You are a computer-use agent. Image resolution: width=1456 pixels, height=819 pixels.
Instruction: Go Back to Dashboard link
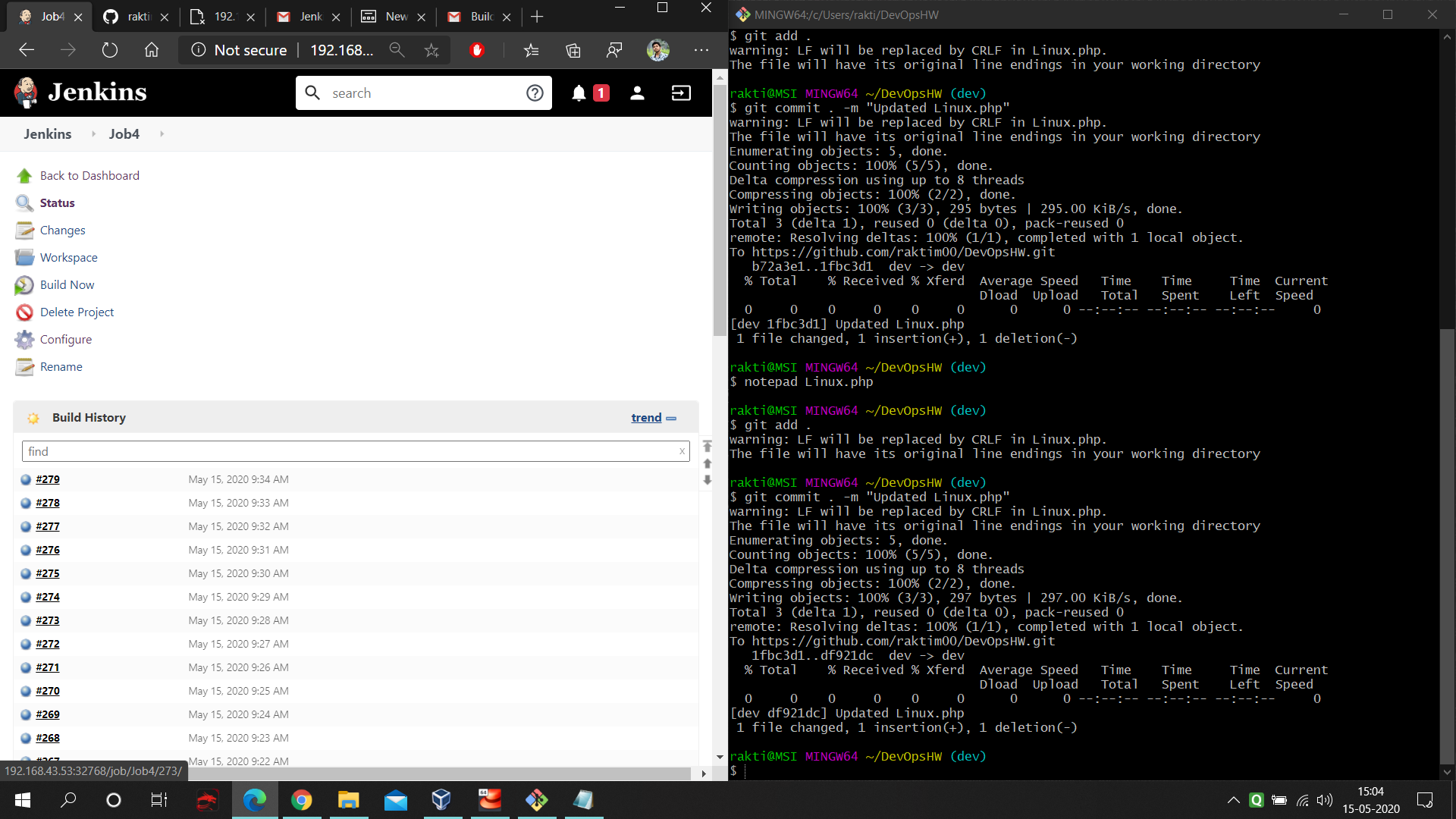coord(89,176)
